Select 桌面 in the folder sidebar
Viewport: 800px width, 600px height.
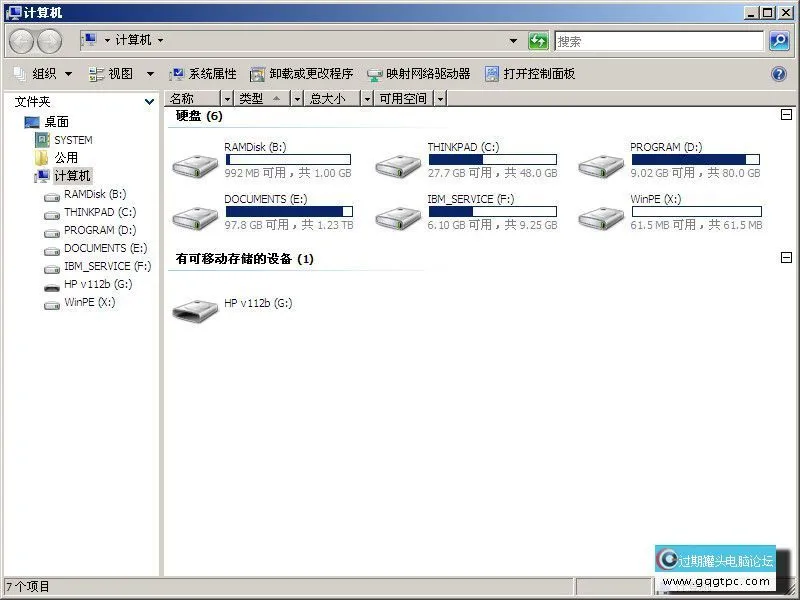55,121
